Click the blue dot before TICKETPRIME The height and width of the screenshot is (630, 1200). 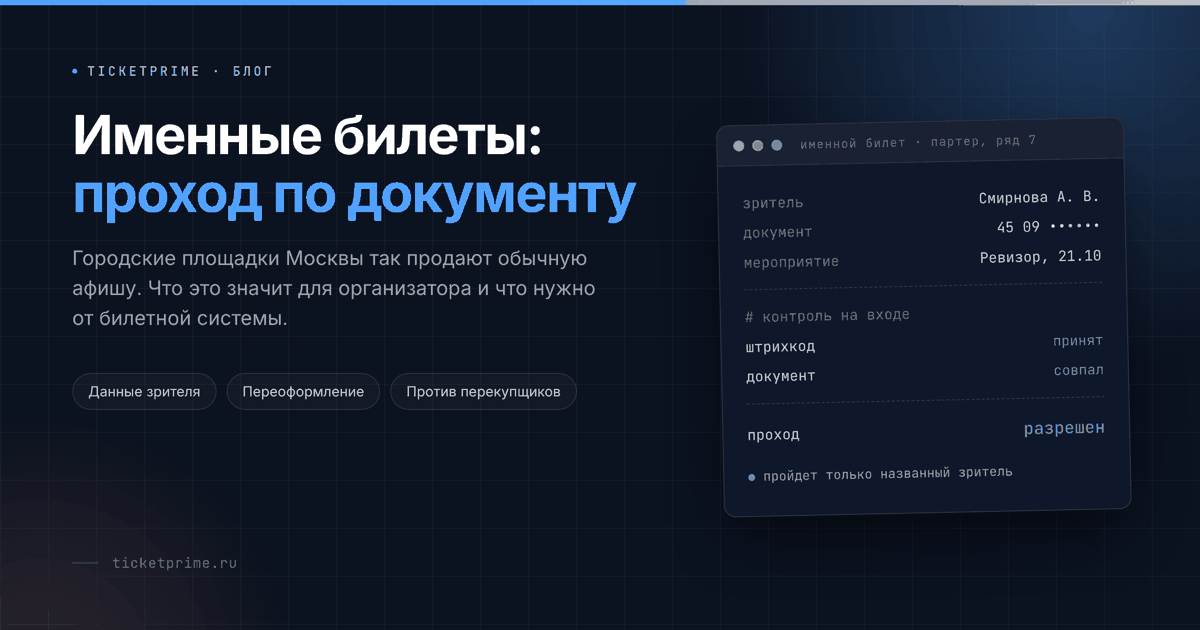pyautogui.click(x=75, y=72)
